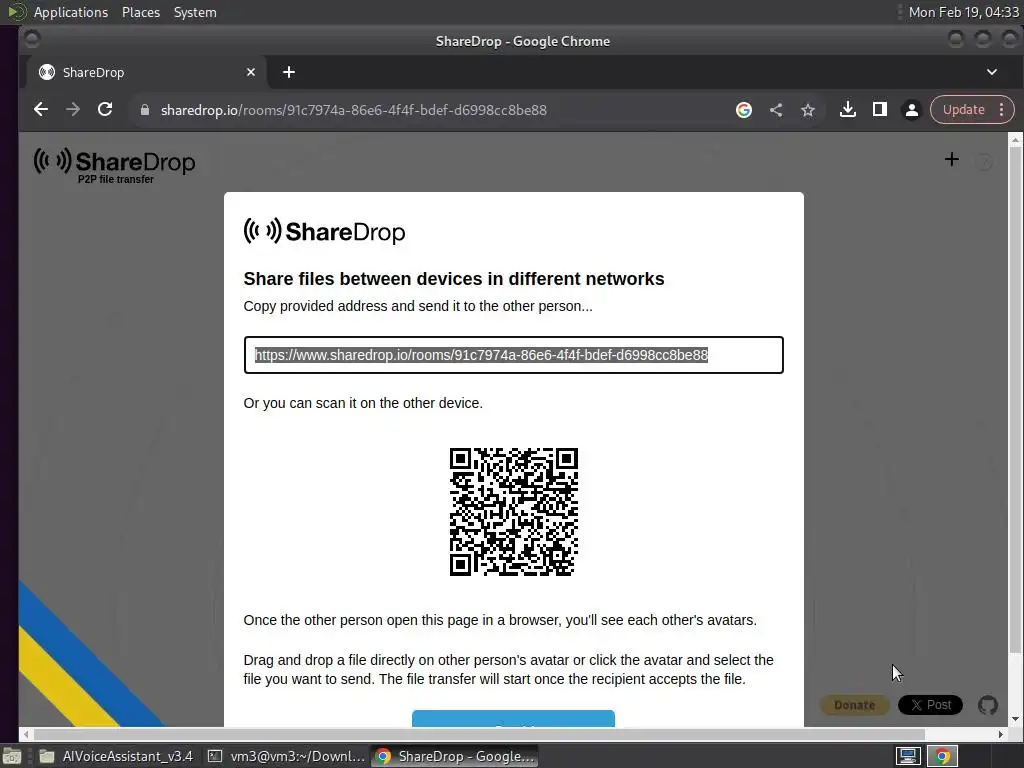Toggle Chrome side panel icon
The width and height of the screenshot is (1024, 768).
coord(880,110)
